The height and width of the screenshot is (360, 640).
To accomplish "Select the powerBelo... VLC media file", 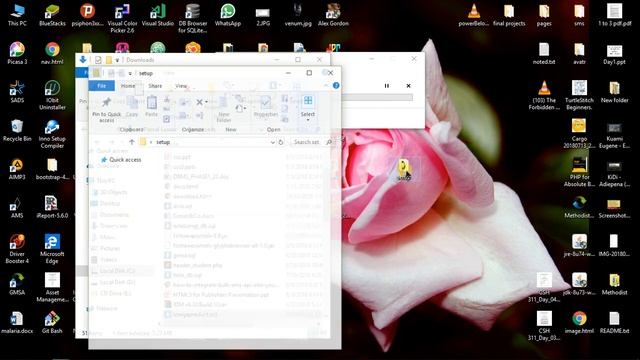I will click(x=473, y=16).
